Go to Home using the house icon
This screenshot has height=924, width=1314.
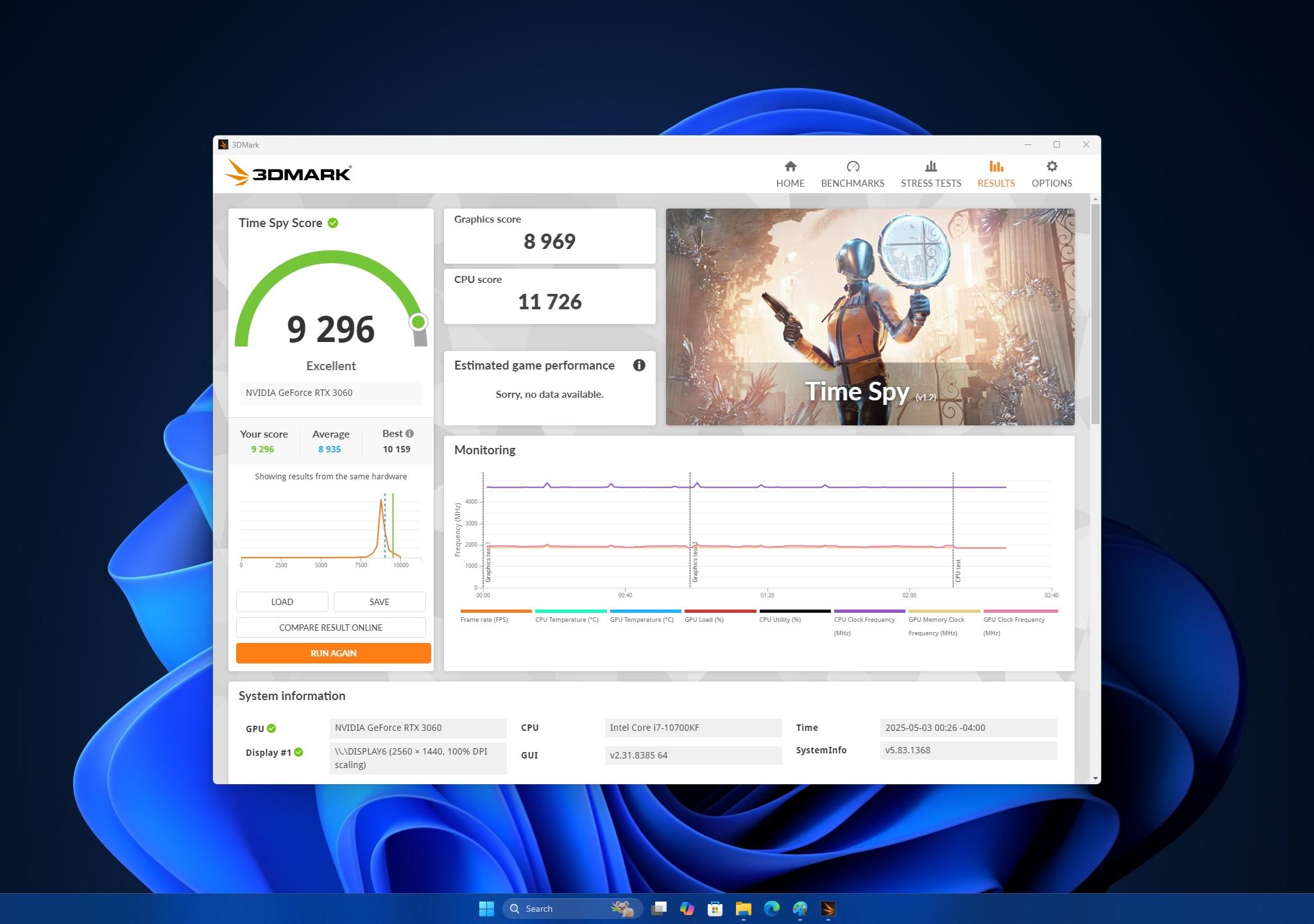tap(790, 172)
